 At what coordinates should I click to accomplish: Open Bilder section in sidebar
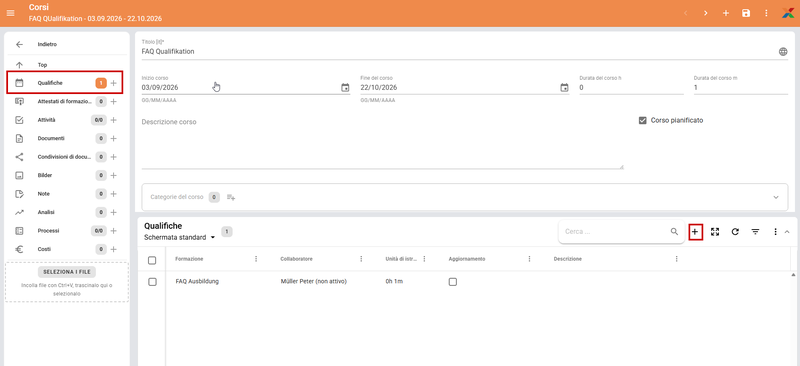(45, 175)
